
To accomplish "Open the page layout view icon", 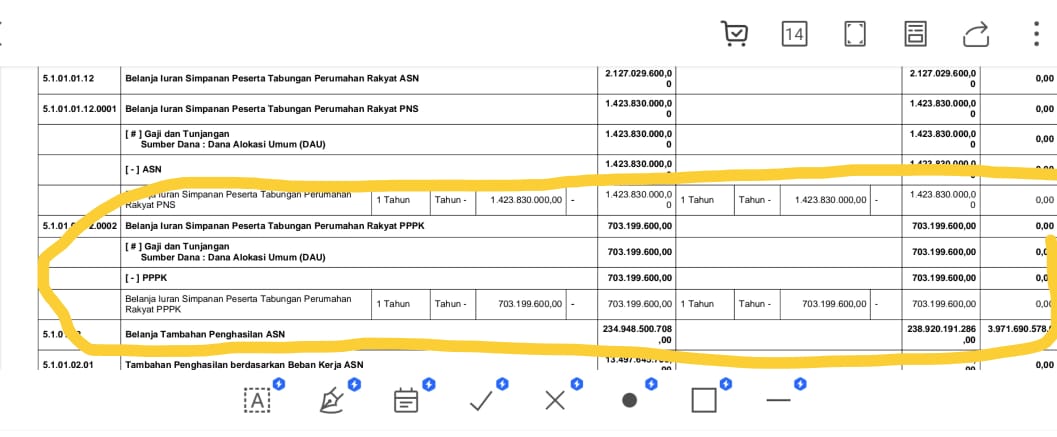I will pos(915,34).
